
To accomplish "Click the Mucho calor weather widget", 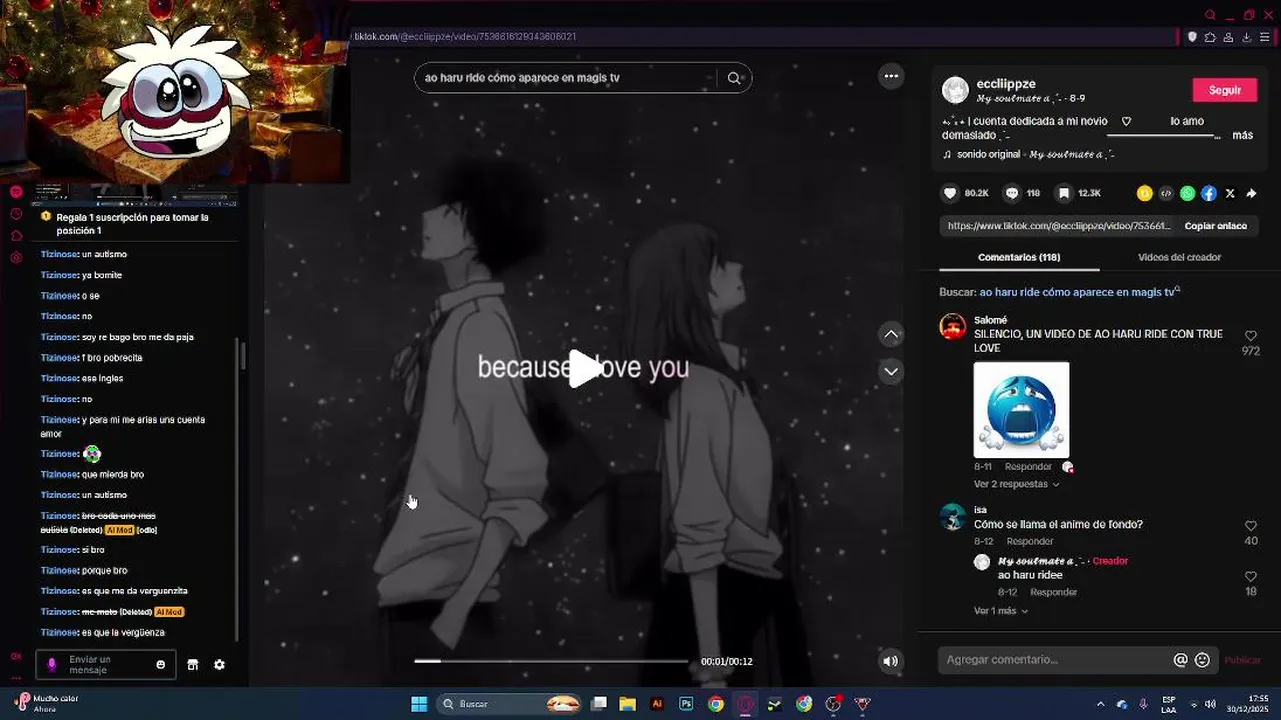I will tap(46, 703).
